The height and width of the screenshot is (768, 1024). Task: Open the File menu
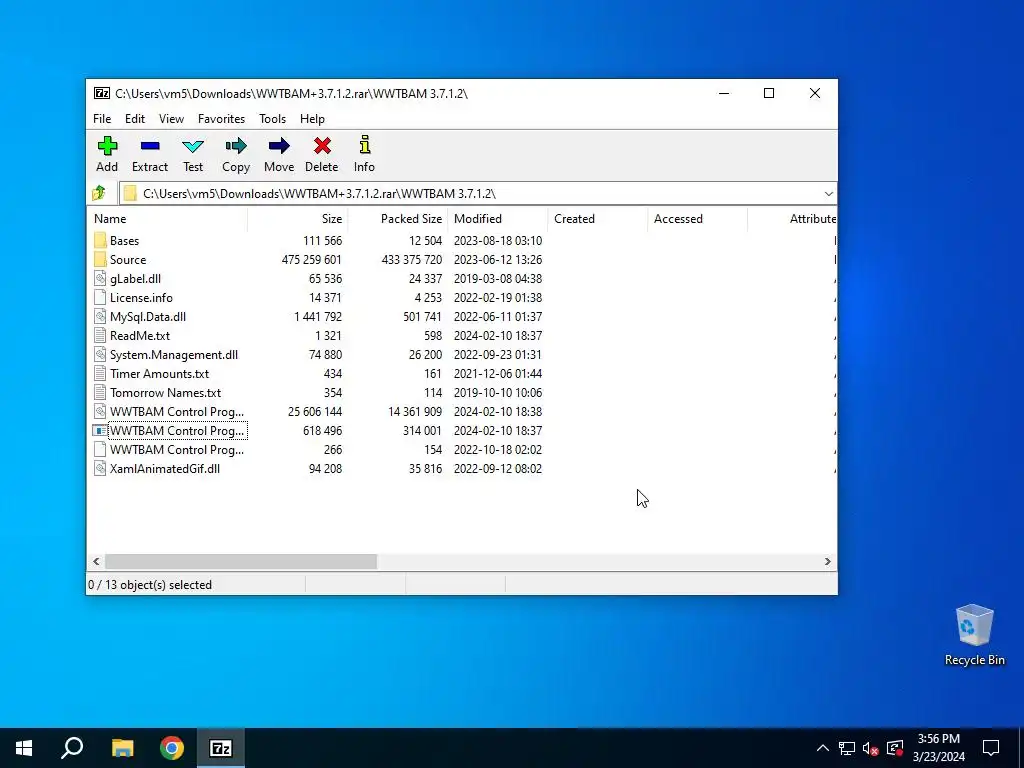point(102,119)
